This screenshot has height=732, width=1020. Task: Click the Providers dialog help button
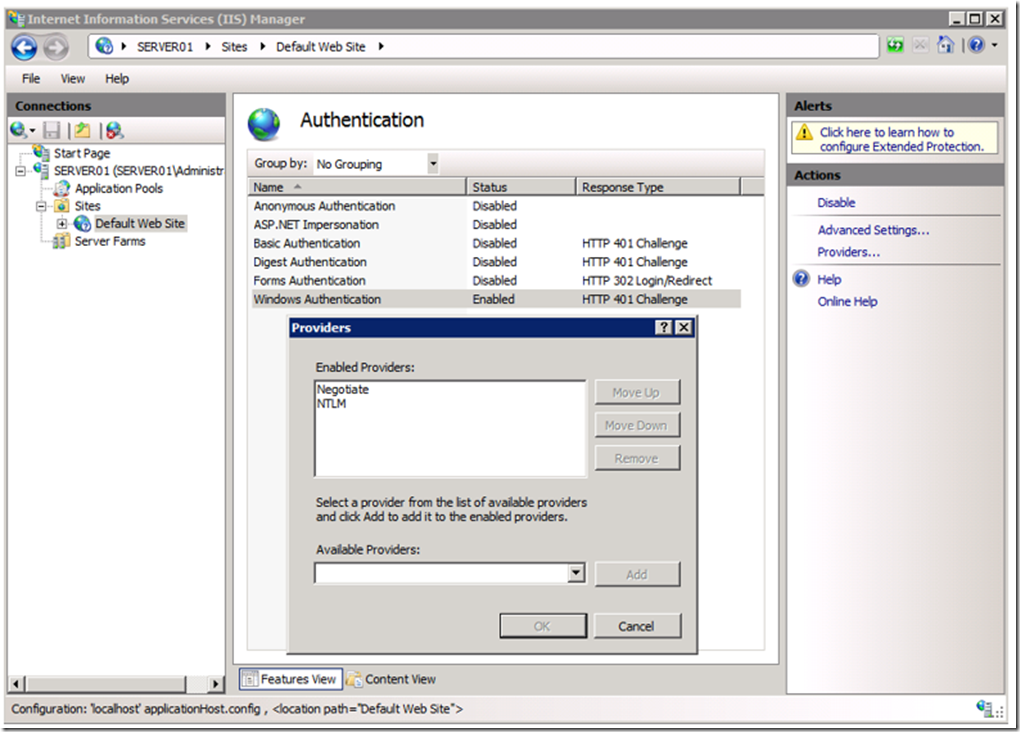664,327
